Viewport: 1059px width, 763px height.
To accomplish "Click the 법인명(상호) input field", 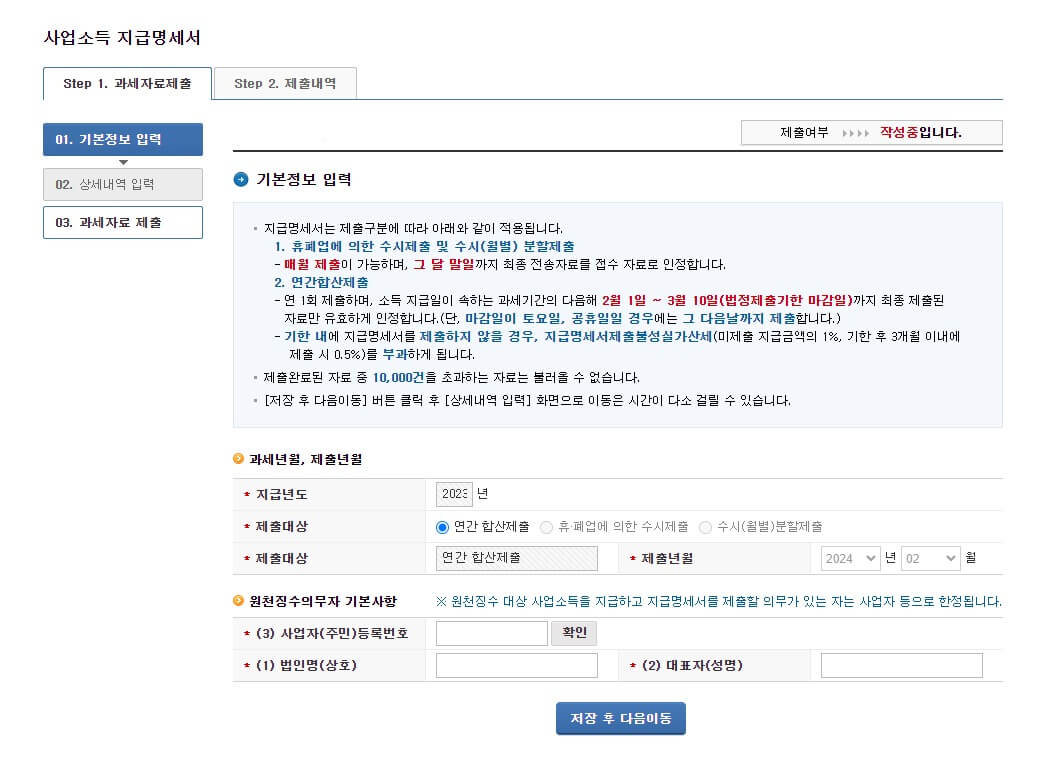I will click(x=515, y=664).
